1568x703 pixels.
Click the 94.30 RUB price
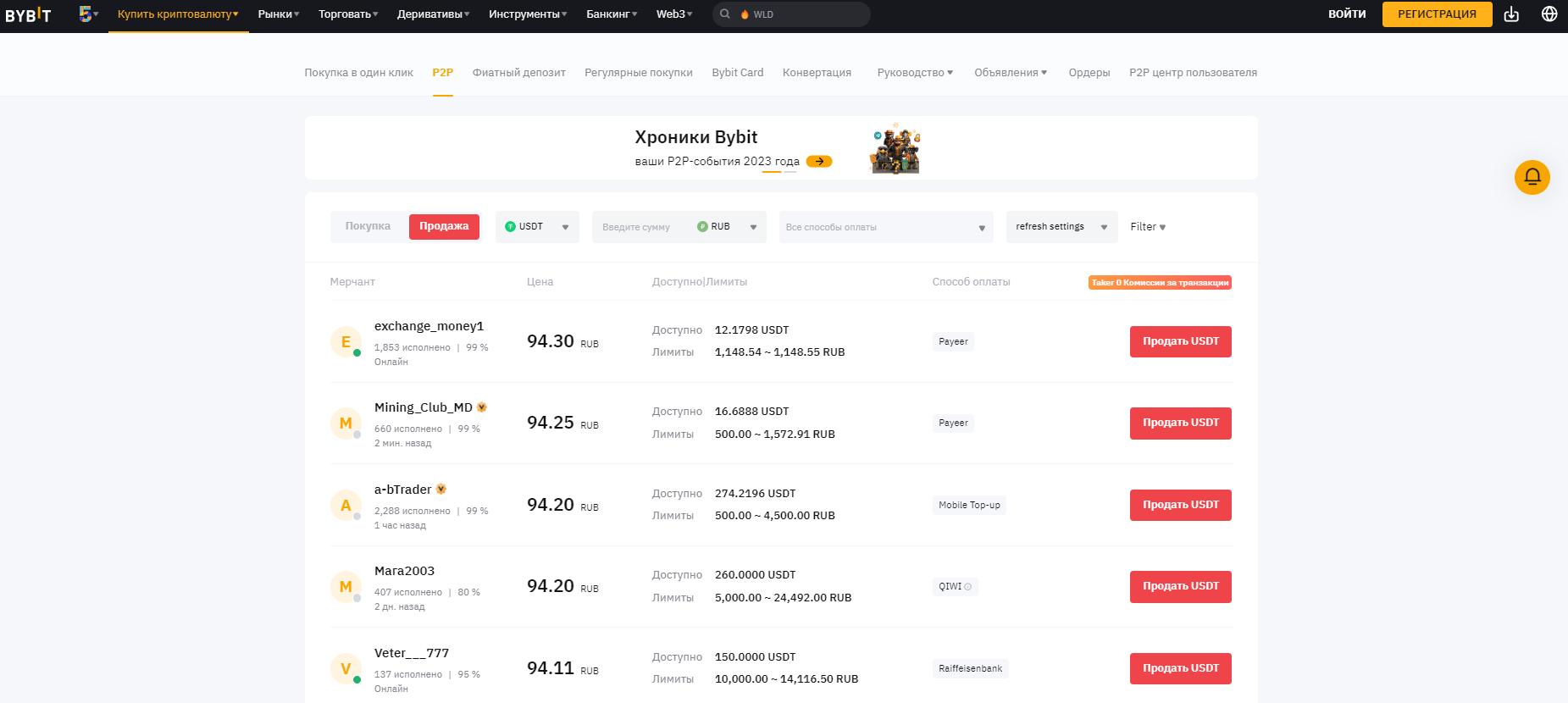click(562, 341)
